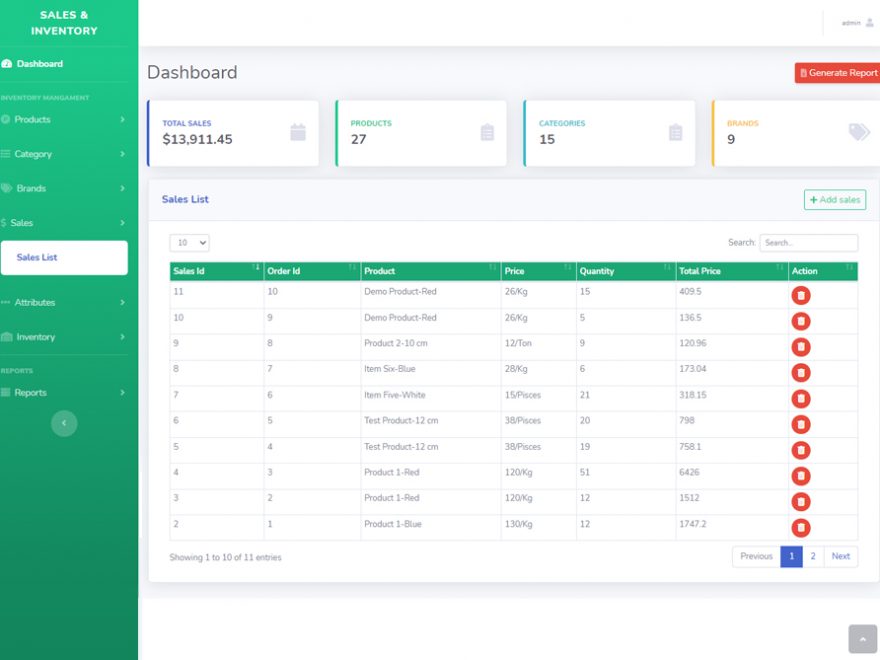Click the tag icon on the Brands card
Image resolution: width=880 pixels, height=660 pixels.
click(x=858, y=130)
